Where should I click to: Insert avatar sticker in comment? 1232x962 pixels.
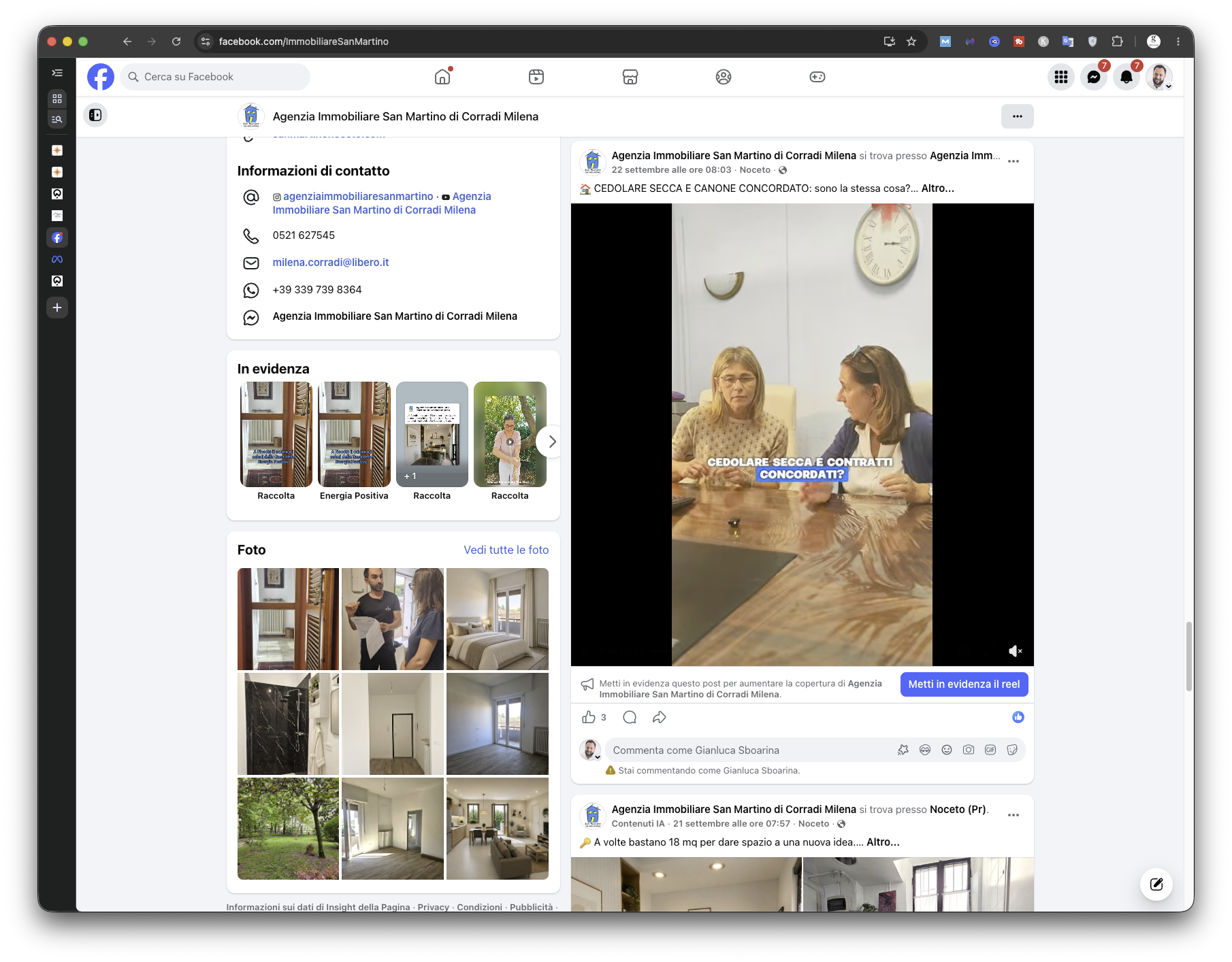903,750
